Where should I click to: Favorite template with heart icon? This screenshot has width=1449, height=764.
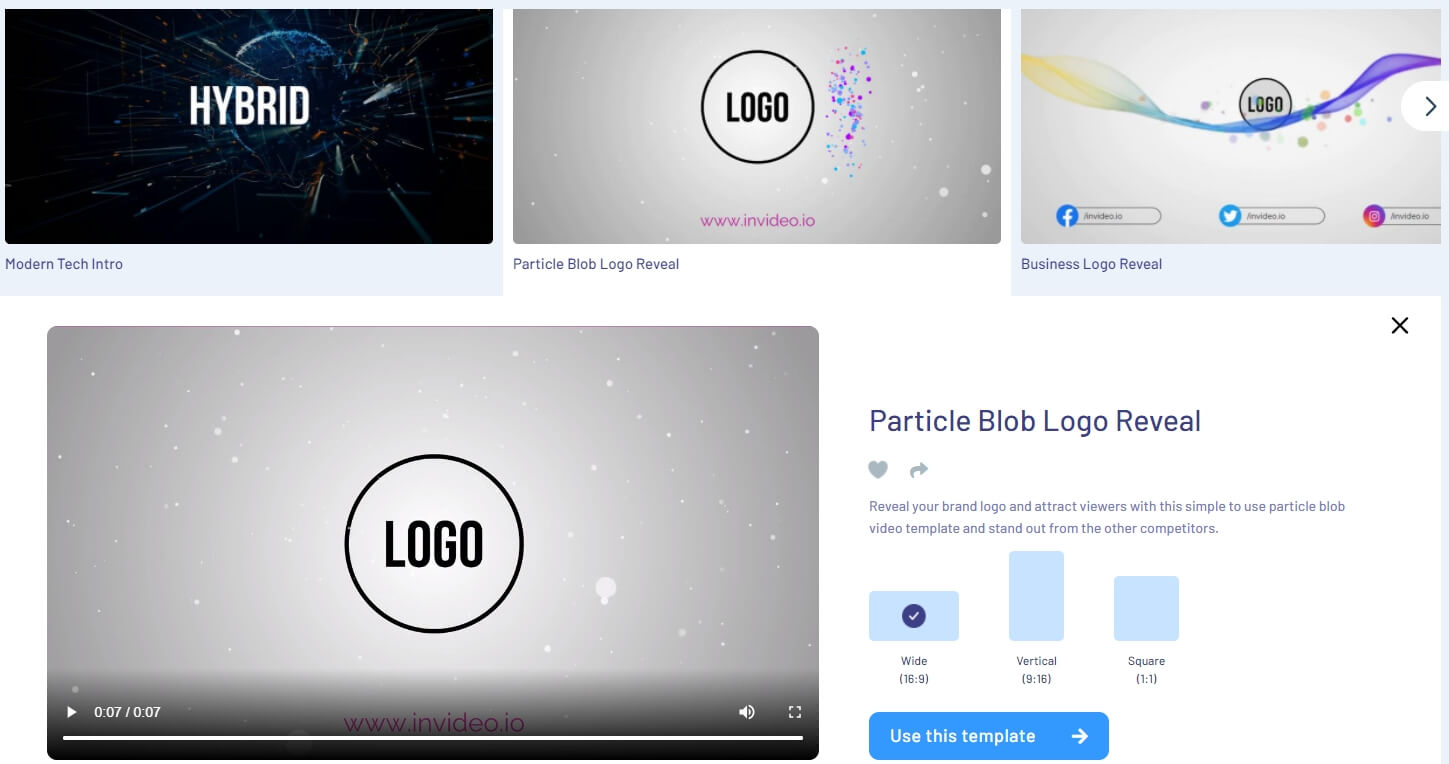878,469
